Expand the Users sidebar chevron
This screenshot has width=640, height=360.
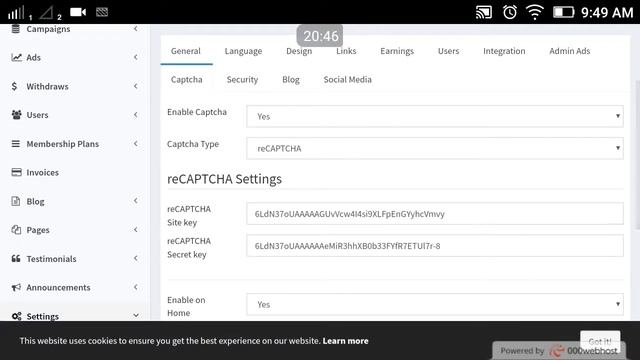click(136, 115)
